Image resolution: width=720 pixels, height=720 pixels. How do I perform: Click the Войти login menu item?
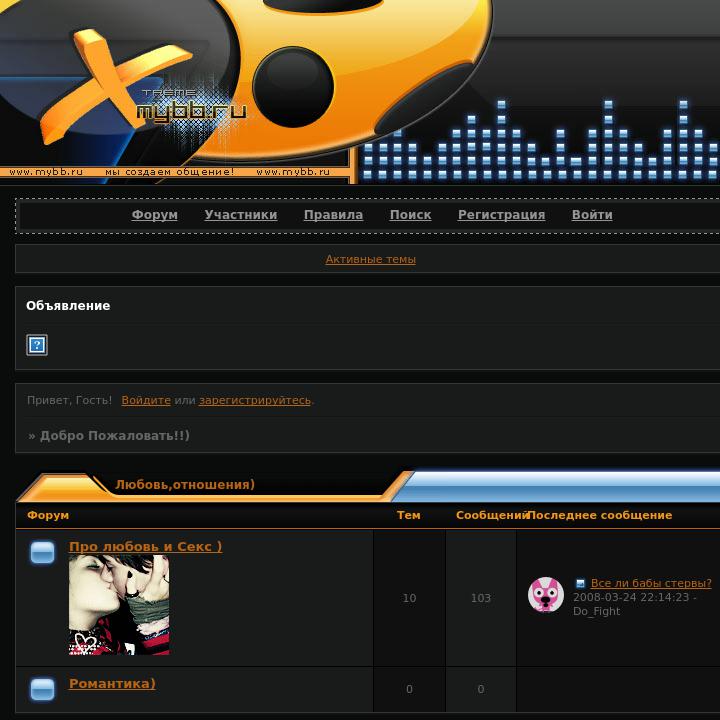(592, 214)
